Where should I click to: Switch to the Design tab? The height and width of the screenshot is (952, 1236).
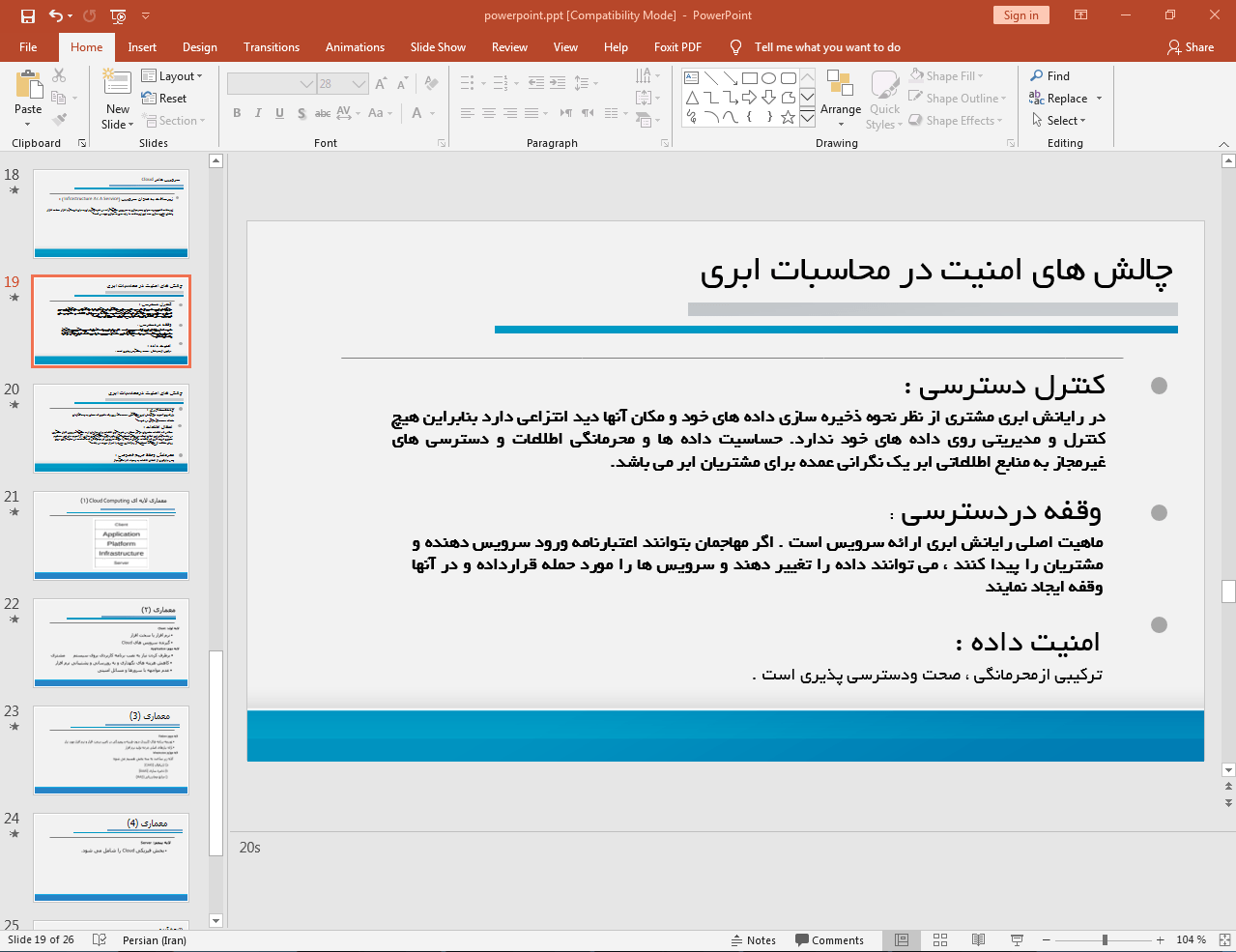[200, 47]
